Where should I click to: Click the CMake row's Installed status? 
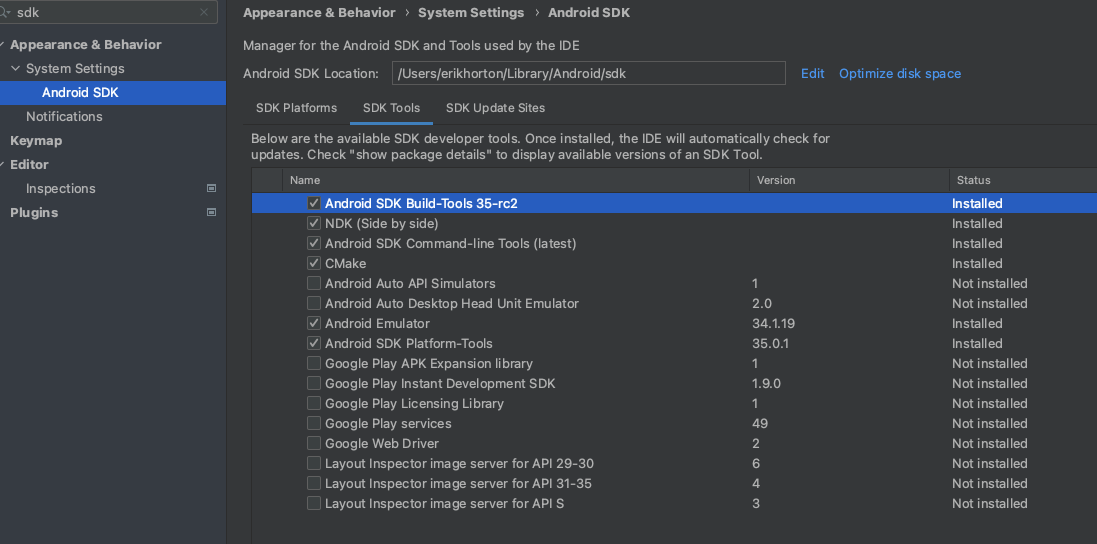[x=977, y=264]
